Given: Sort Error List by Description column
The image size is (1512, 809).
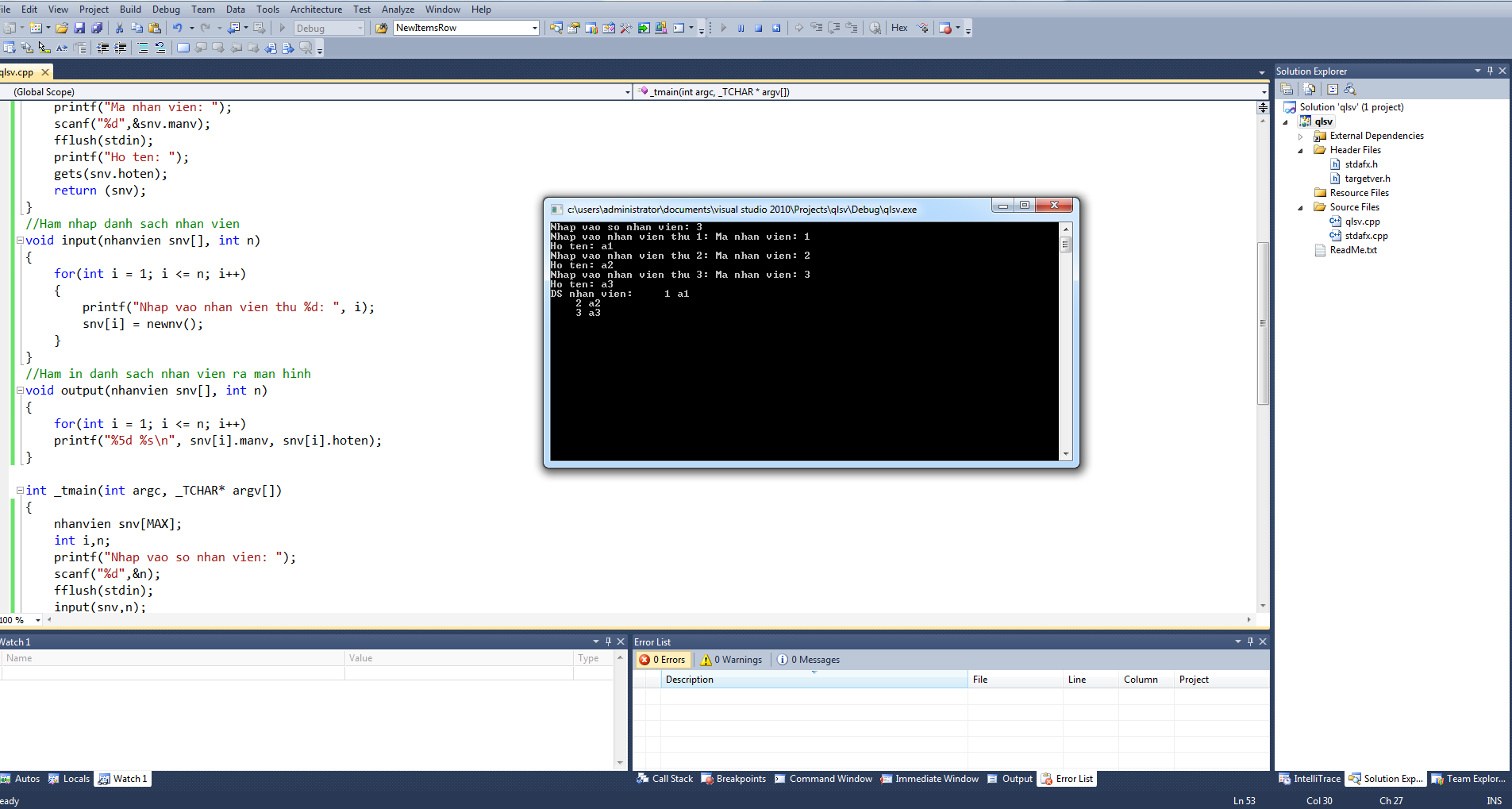Looking at the screenshot, I should pyautogui.click(x=814, y=680).
